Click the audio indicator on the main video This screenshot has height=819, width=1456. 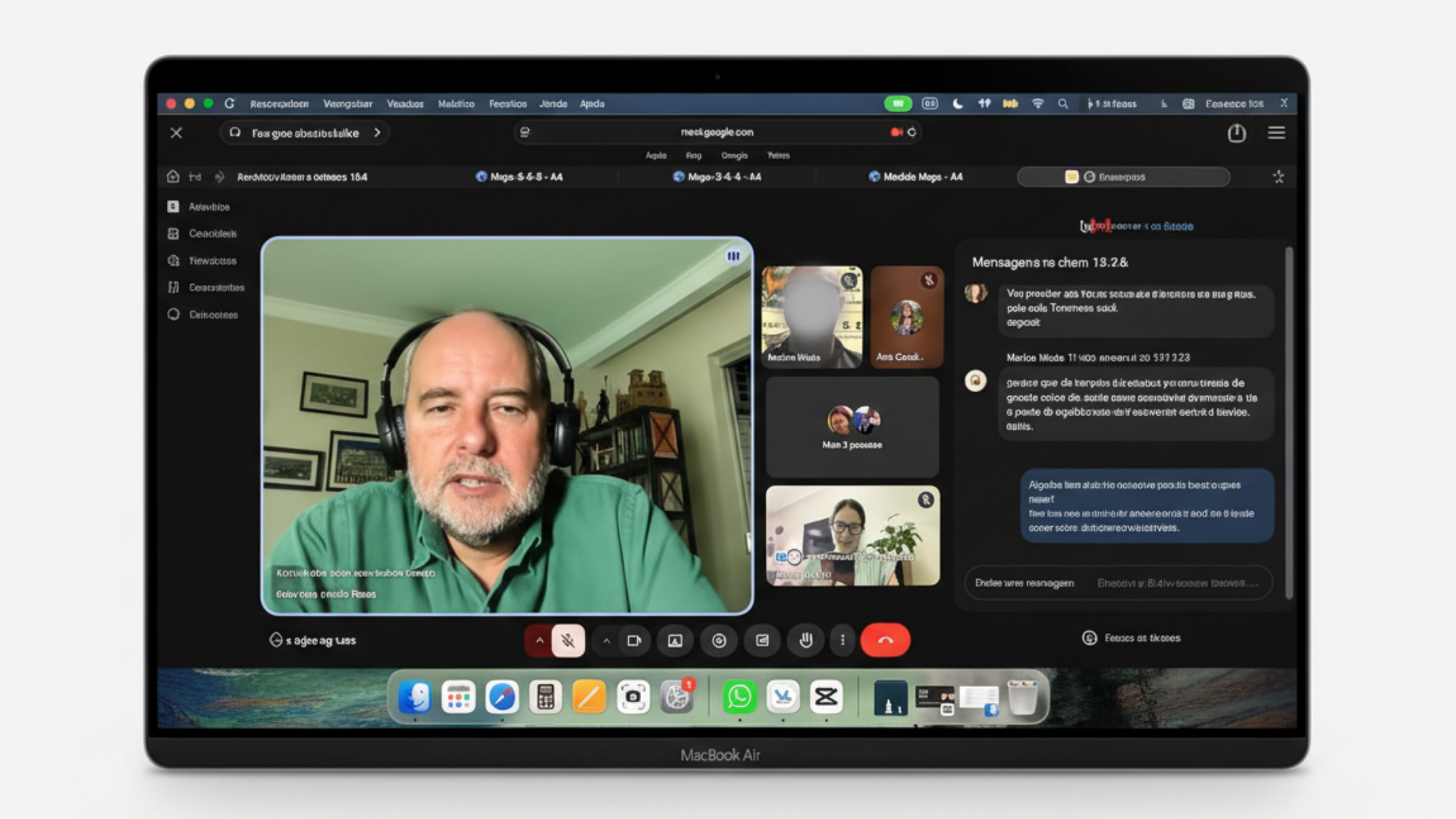click(733, 256)
